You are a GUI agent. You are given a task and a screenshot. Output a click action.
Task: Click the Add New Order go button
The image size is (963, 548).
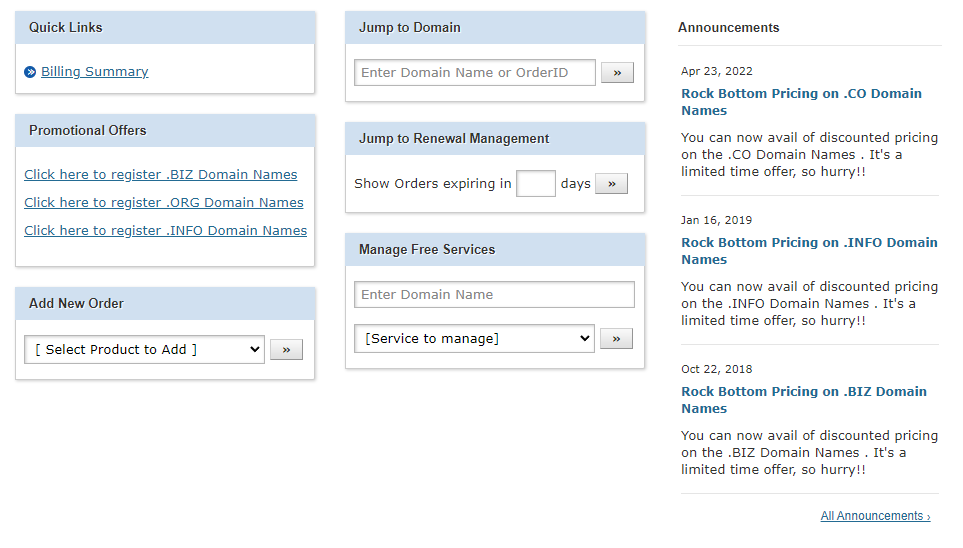click(x=286, y=349)
